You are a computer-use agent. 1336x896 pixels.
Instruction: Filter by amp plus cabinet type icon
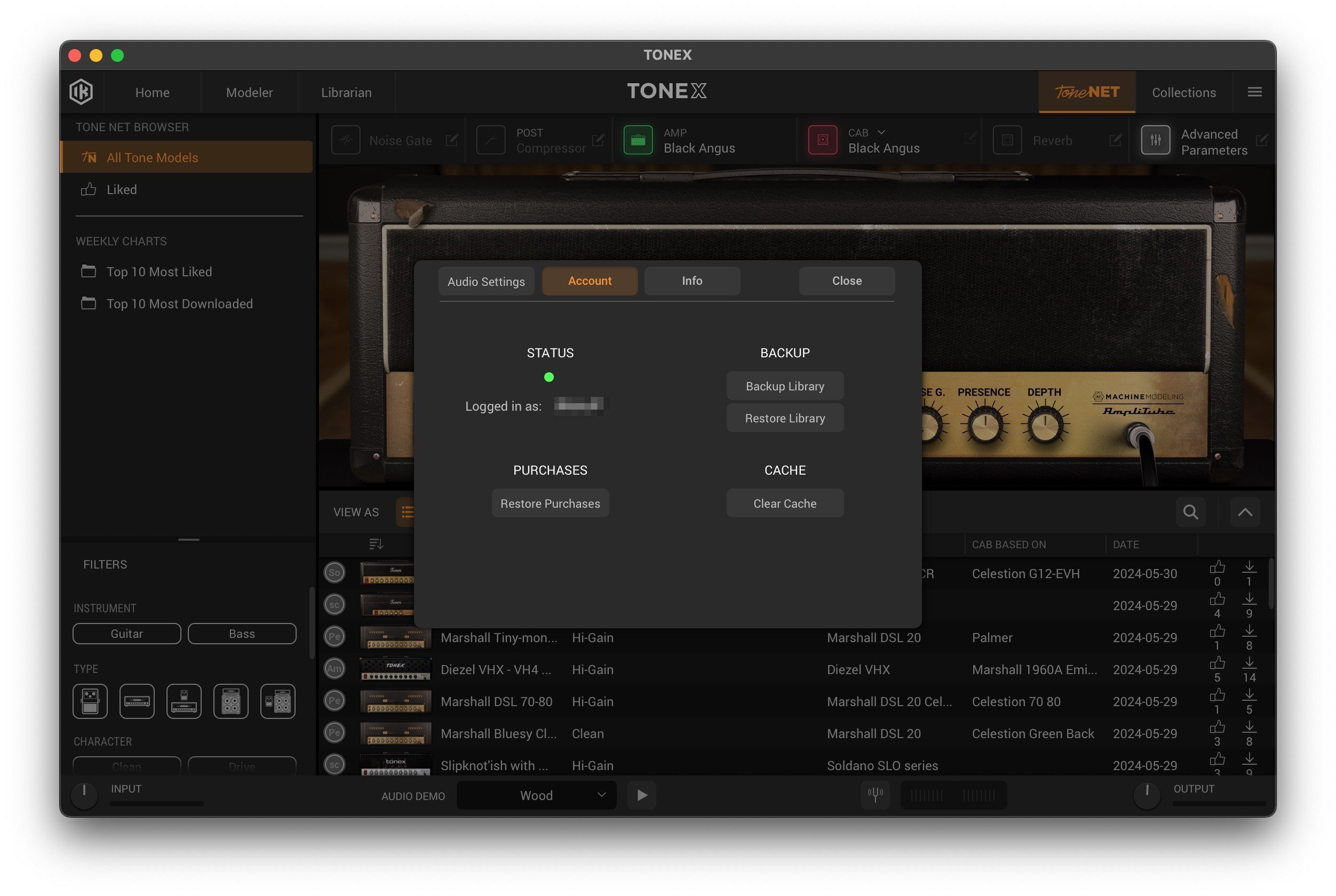click(230, 701)
